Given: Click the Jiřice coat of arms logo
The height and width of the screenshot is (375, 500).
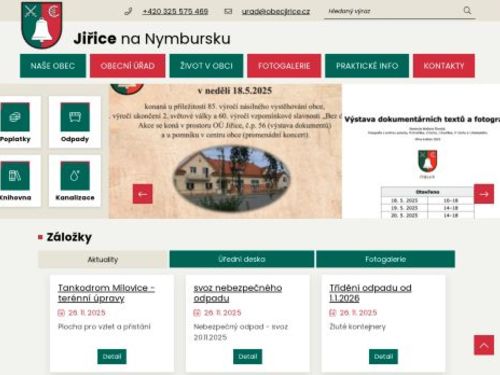Looking at the screenshot, I should [x=41, y=25].
